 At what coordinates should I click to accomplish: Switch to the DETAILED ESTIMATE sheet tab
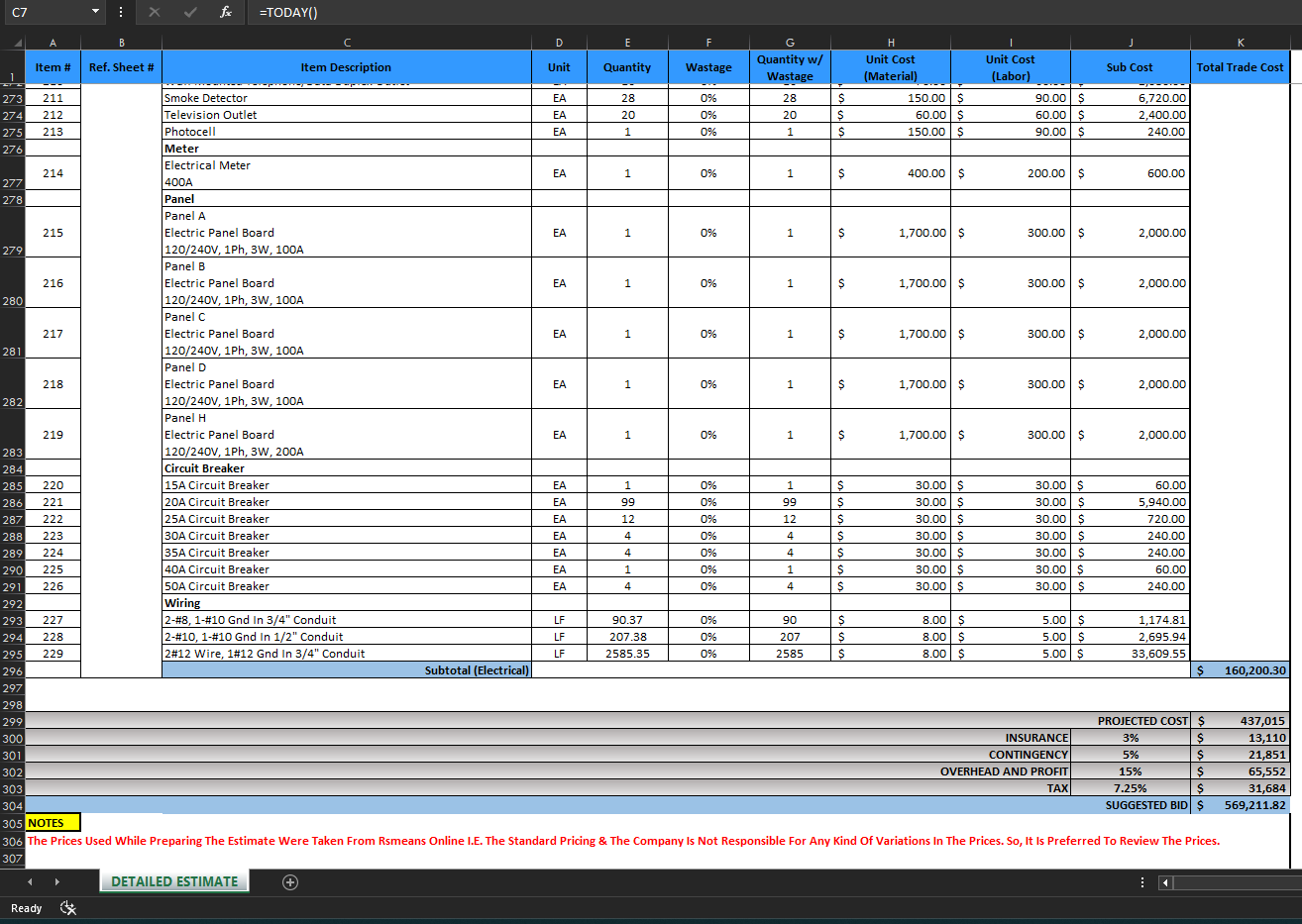click(x=174, y=881)
